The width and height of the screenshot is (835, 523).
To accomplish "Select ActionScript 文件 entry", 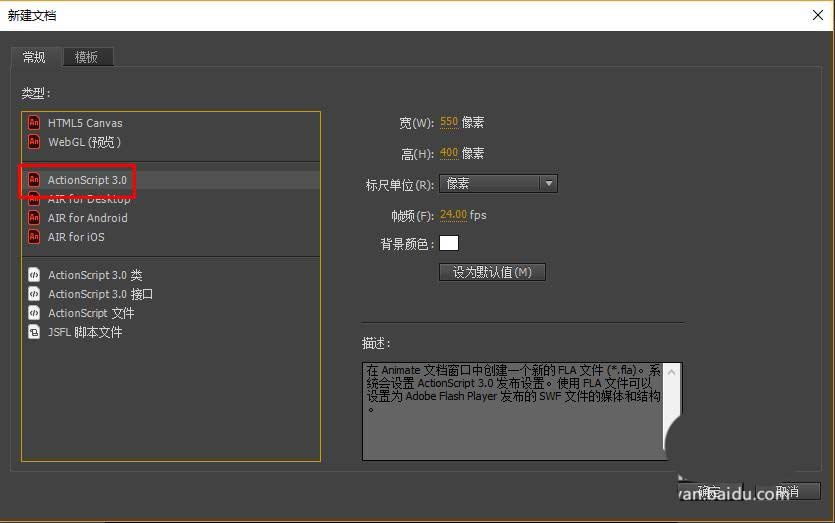I will tap(170, 313).
